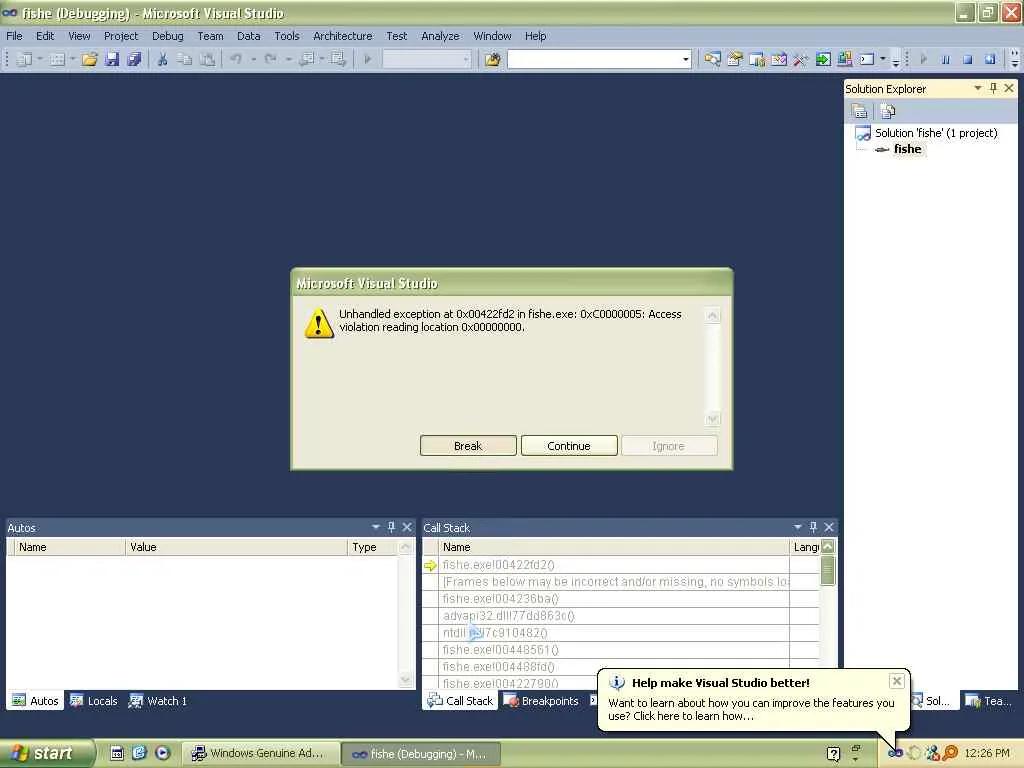Click the Show All Files icon in Solution Explorer
Screen dimensions: 1024x768
tap(888, 111)
